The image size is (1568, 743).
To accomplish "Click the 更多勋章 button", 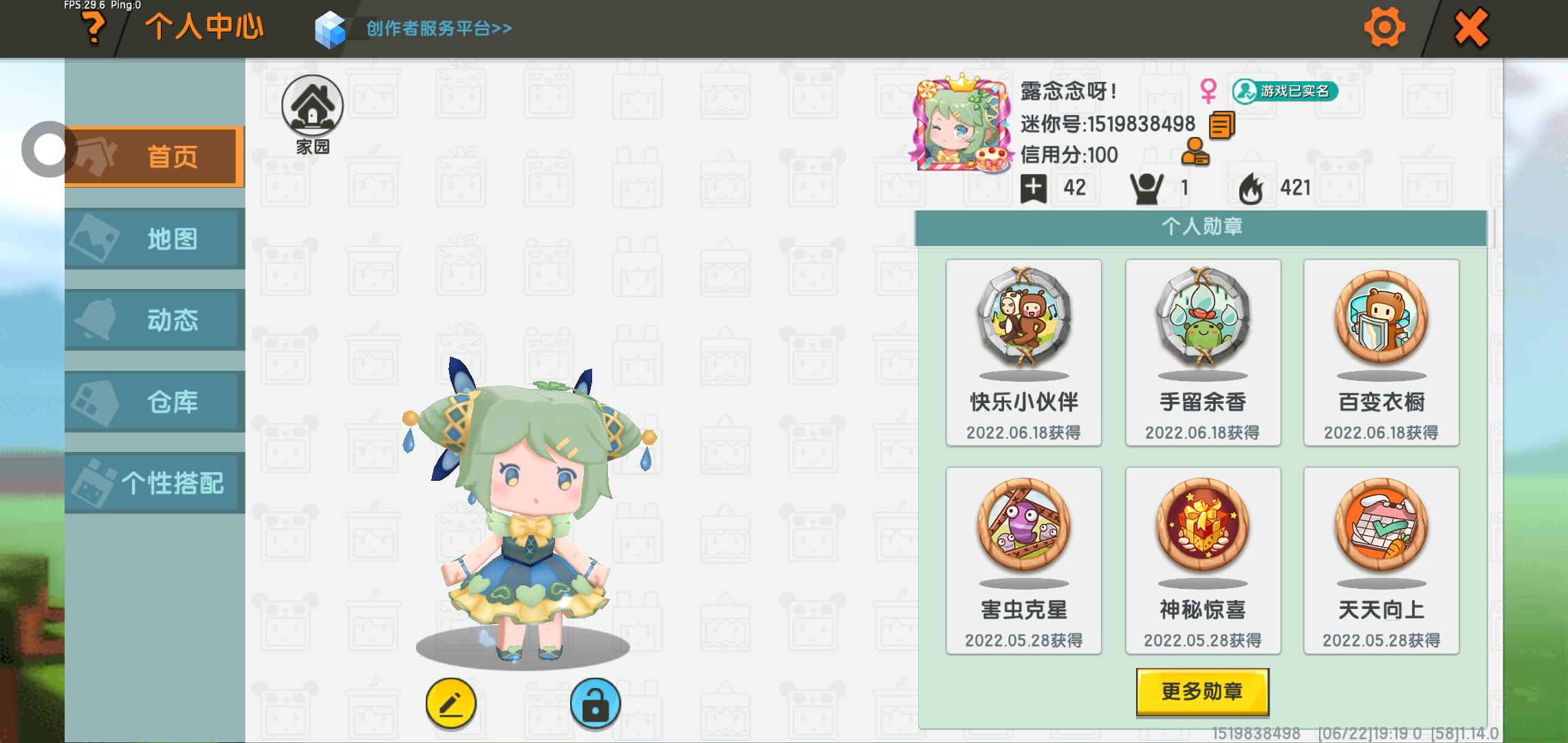I will click(x=1202, y=691).
